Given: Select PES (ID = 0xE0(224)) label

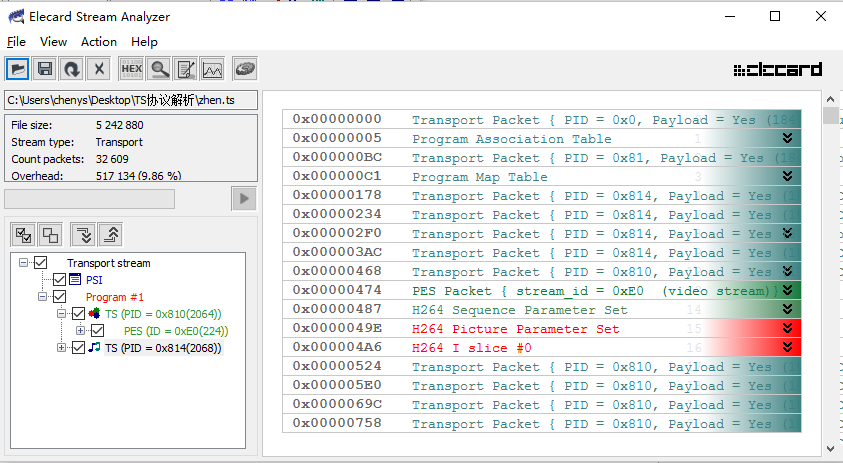Looking at the screenshot, I should (176, 331).
